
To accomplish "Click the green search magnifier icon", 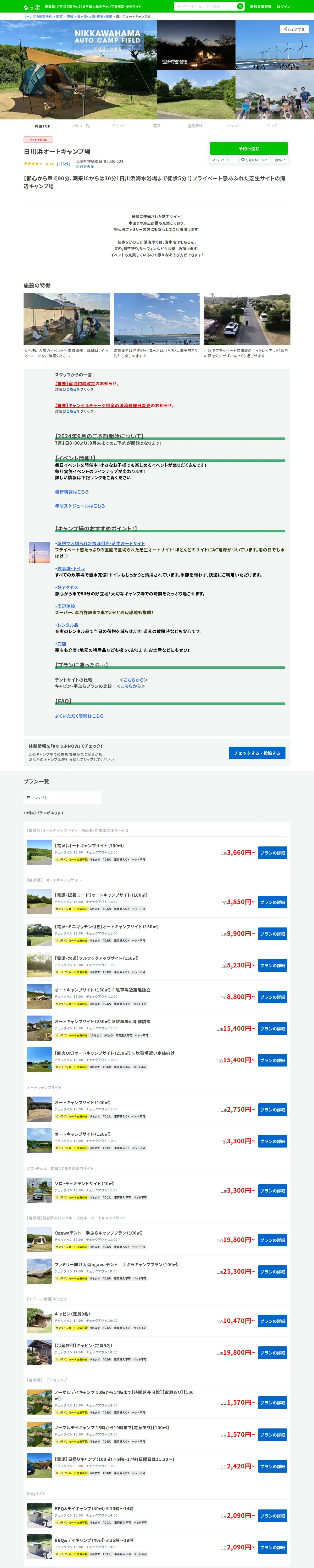I will click(x=240, y=6).
